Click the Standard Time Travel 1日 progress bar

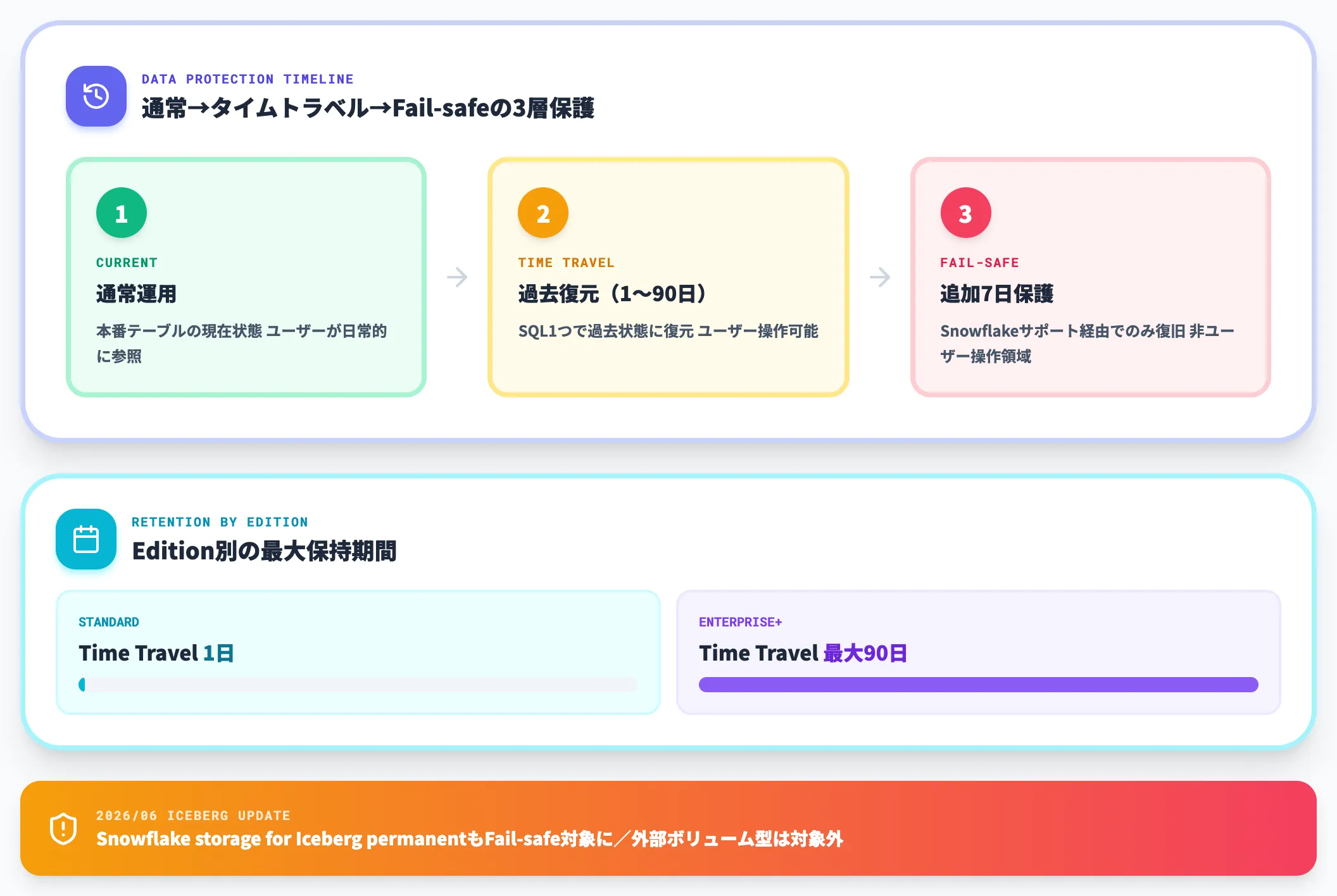[358, 685]
